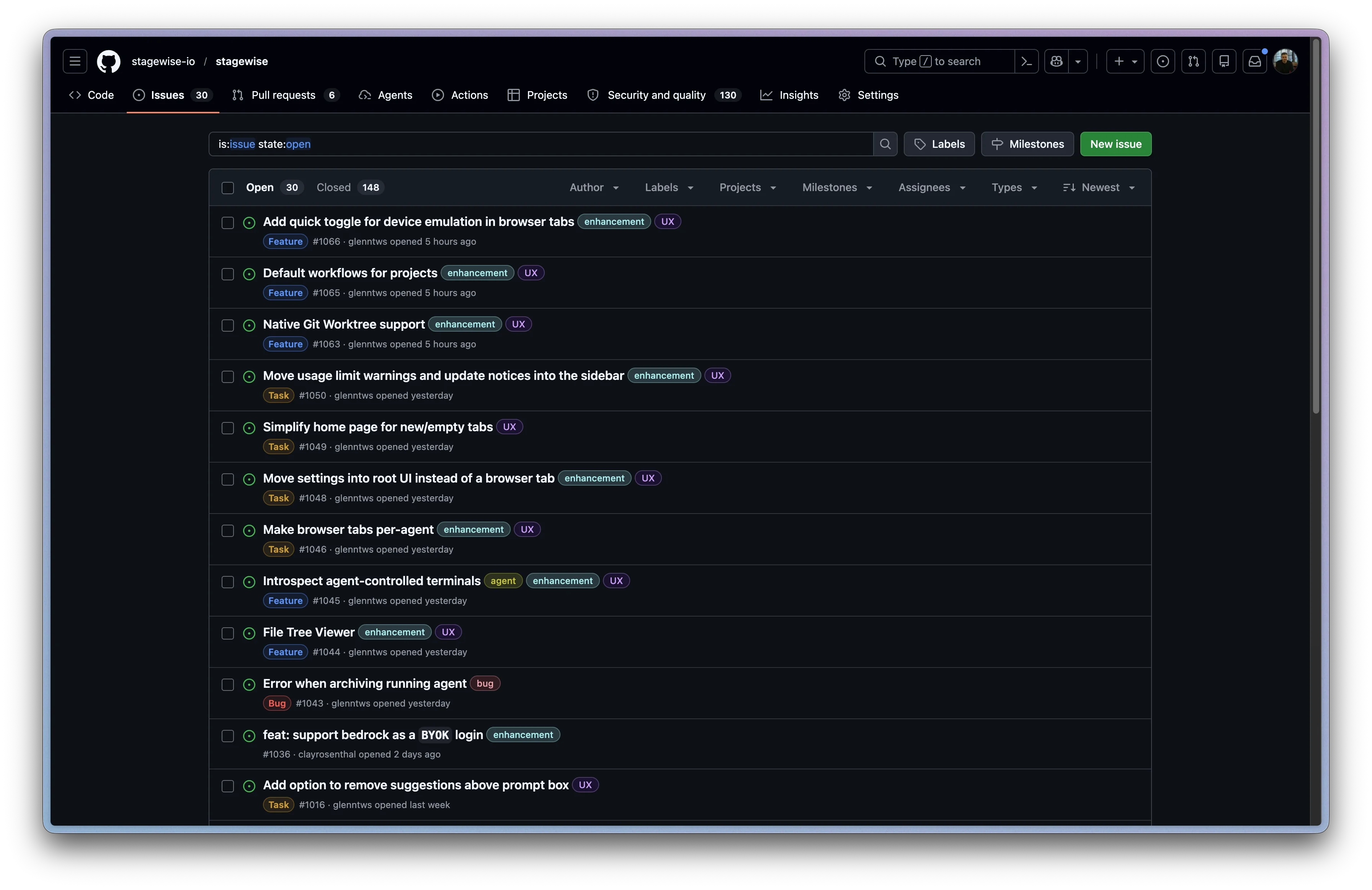Click the signpost icon in Milestones button
Screen dimensions: 1372x890
pos(997,144)
